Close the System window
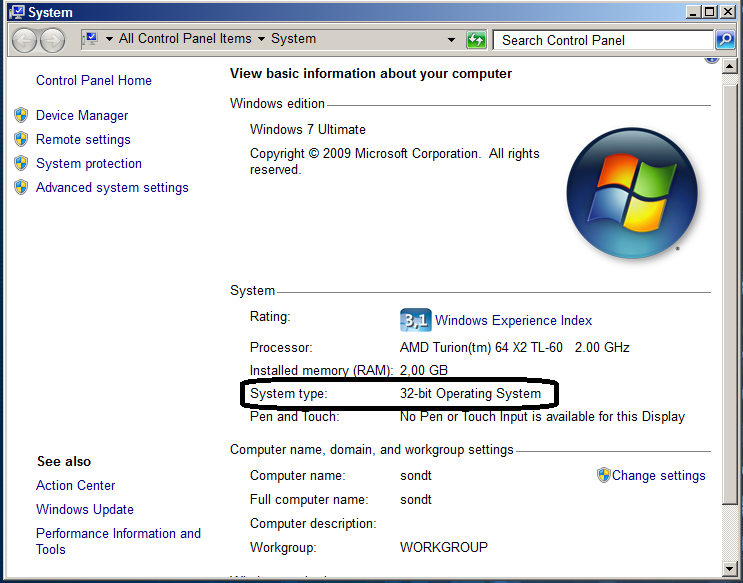 click(727, 12)
